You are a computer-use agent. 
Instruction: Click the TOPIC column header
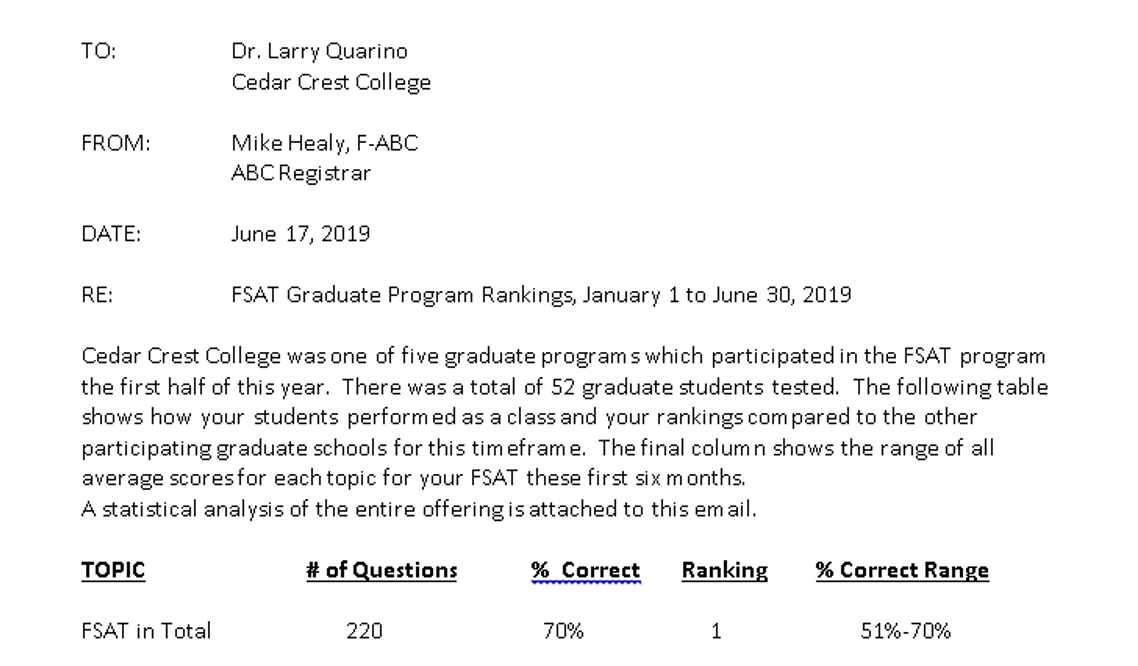(x=113, y=570)
